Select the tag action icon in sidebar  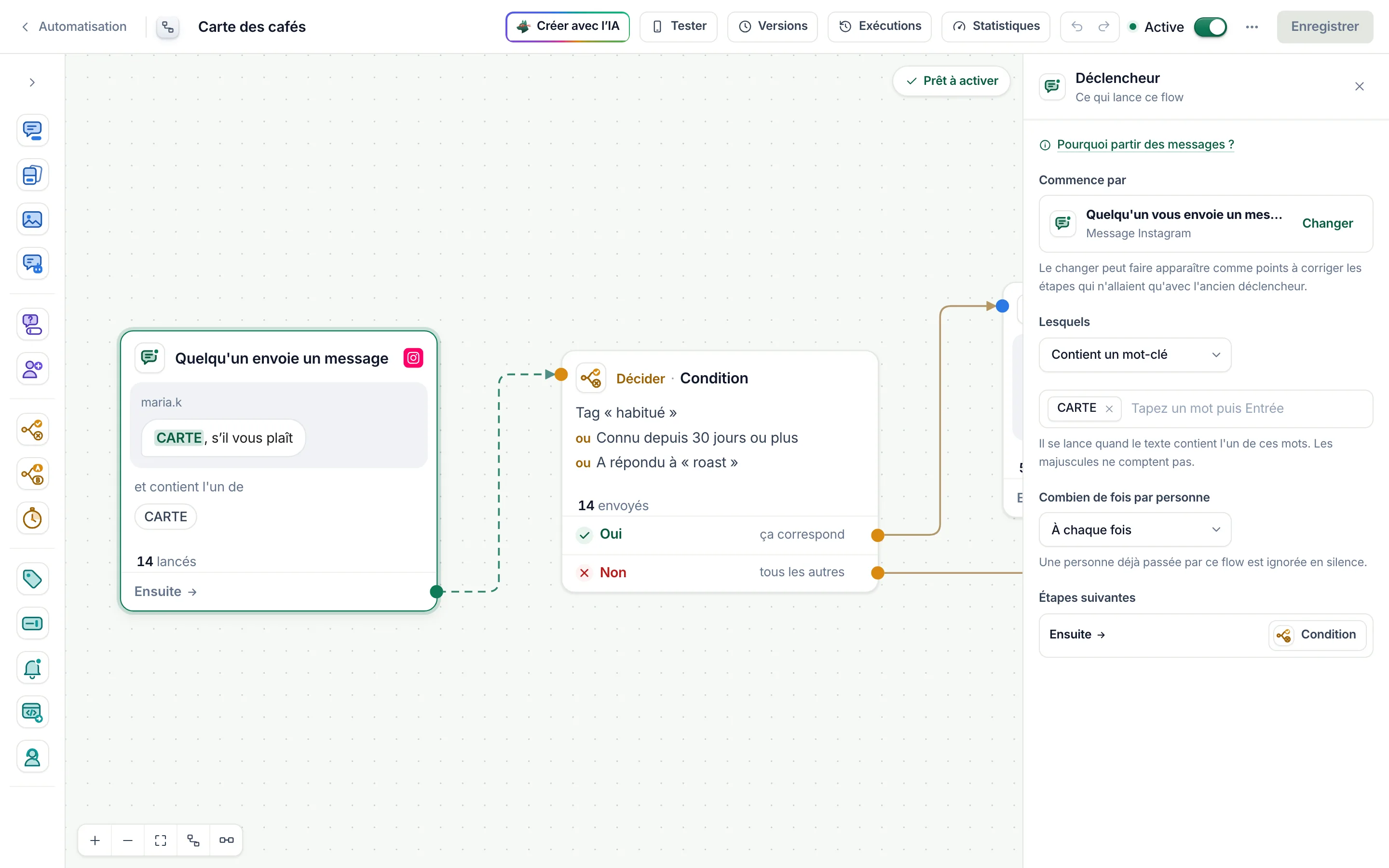pos(32,579)
